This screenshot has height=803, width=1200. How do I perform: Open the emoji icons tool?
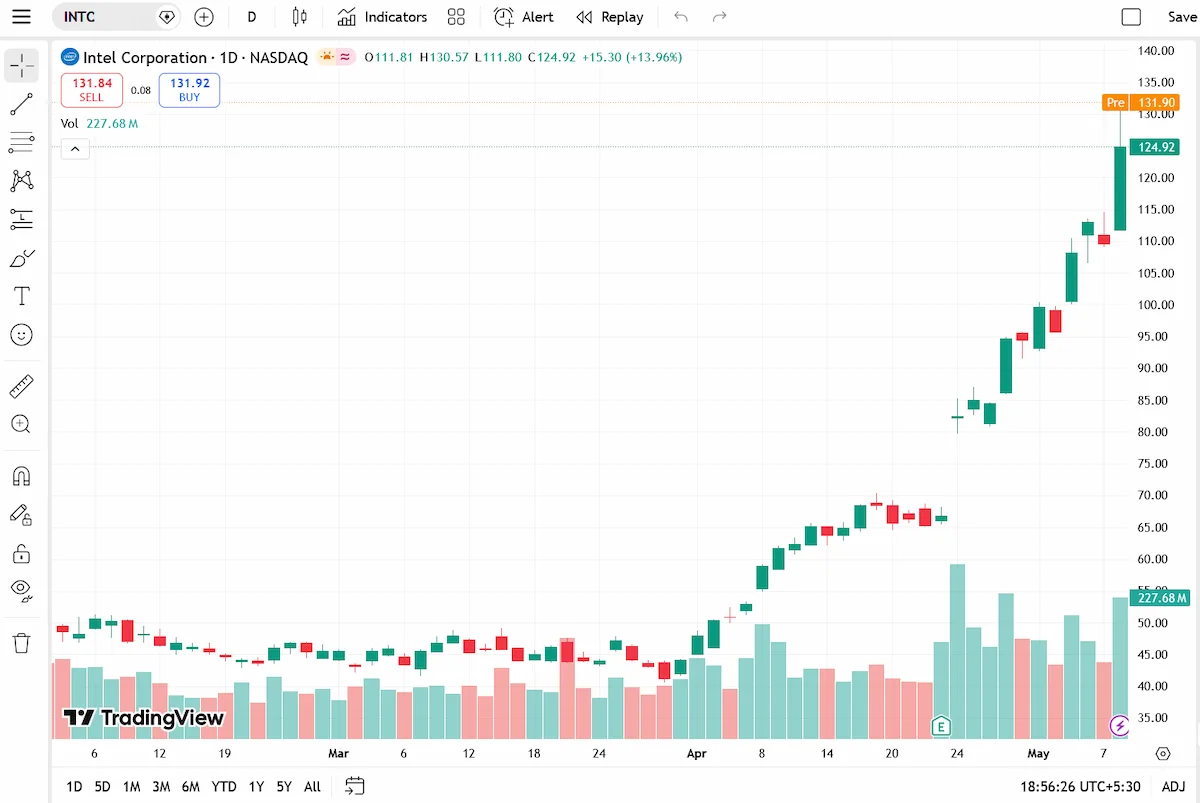pyautogui.click(x=21, y=335)
